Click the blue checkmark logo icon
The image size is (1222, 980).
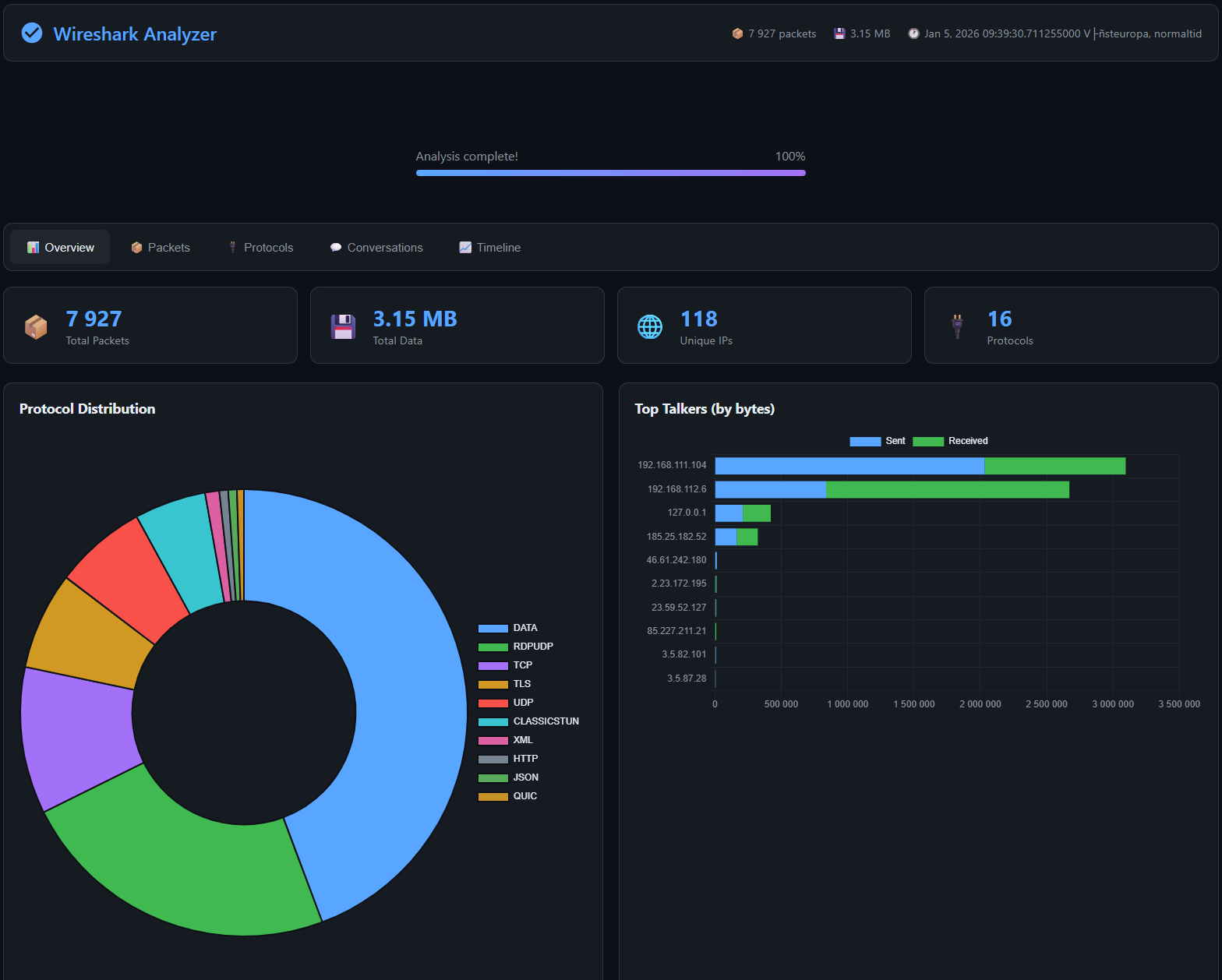coord(32,33)
